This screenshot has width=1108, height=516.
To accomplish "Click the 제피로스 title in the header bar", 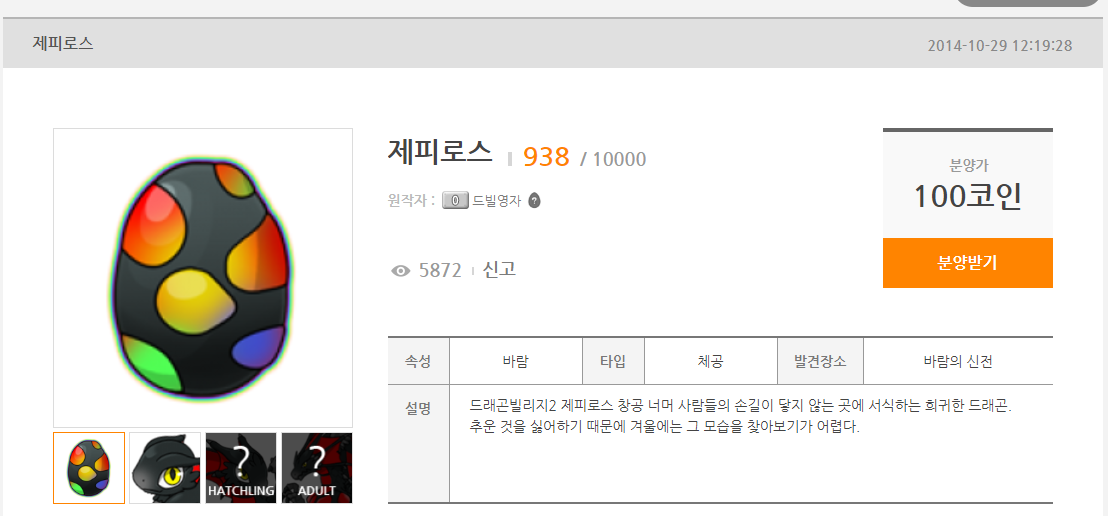I will 63,43.
